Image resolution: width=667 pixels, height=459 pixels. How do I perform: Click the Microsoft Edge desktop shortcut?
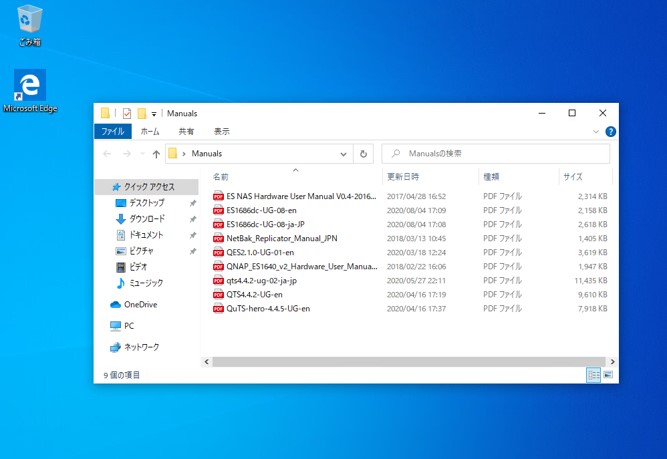[30, 88]
